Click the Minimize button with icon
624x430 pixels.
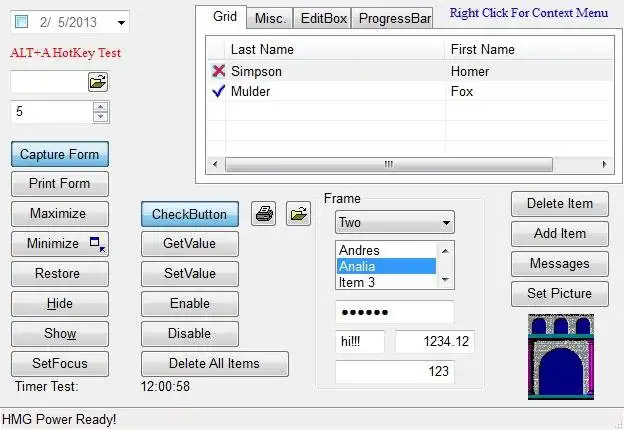click(60, 243)
